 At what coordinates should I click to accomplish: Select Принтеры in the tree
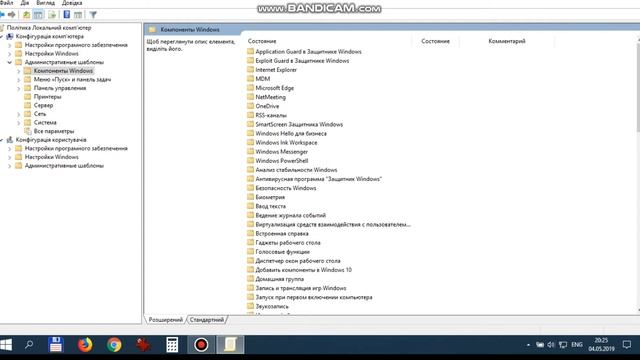(x=47, y=97)
